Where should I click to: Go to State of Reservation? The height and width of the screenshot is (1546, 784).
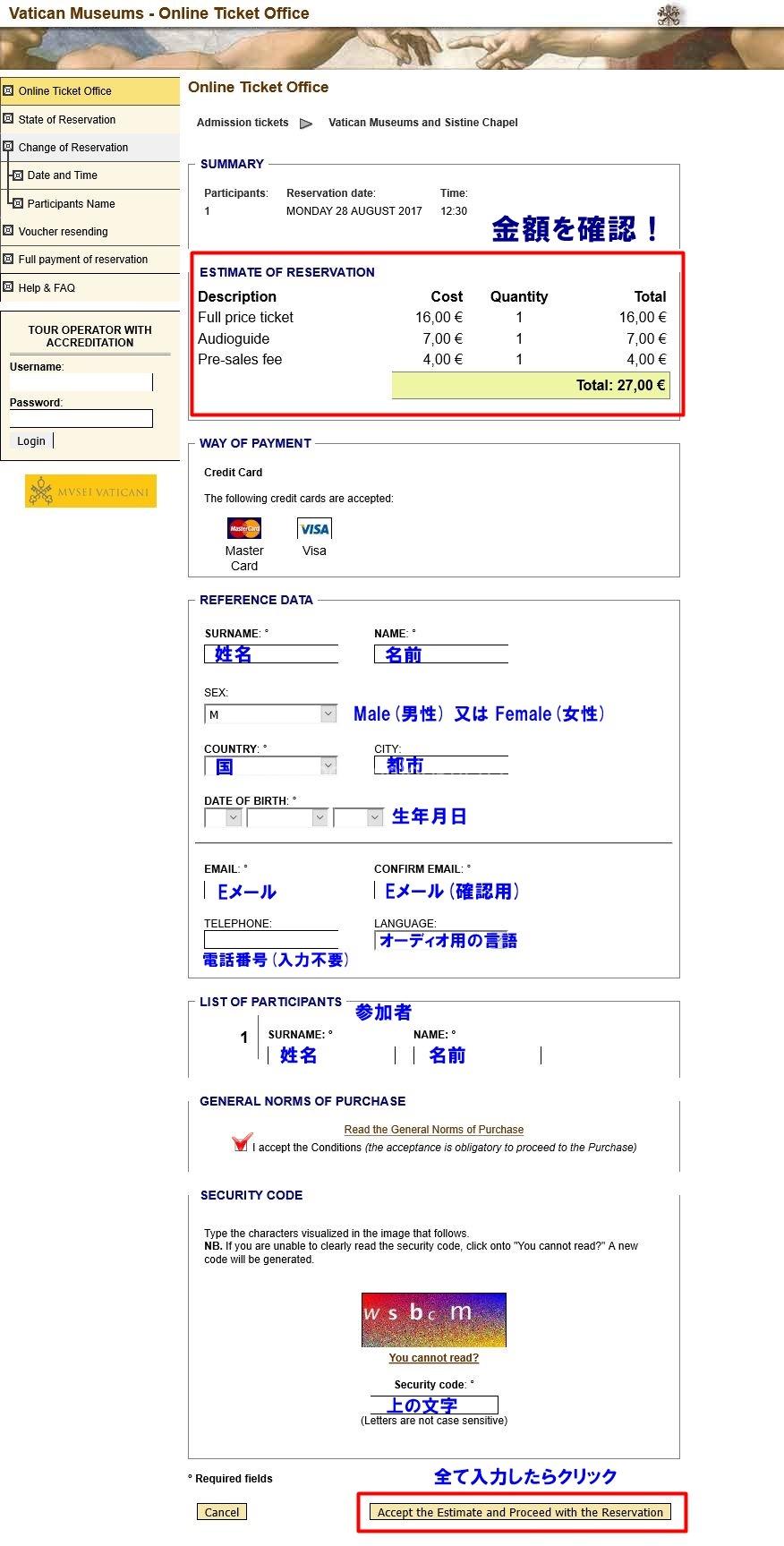point(67,119)
